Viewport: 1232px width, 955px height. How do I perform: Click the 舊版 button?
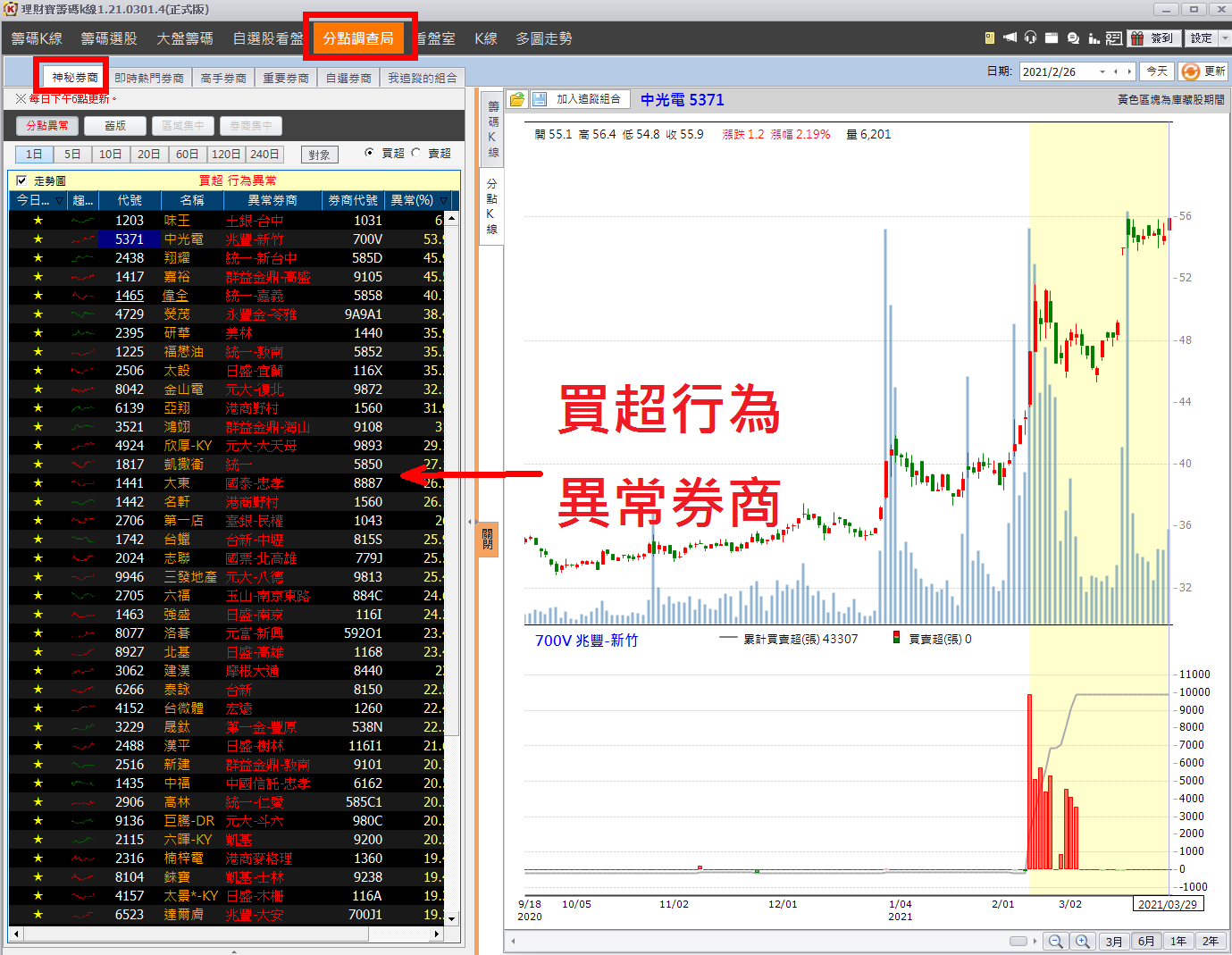[115, 126]
